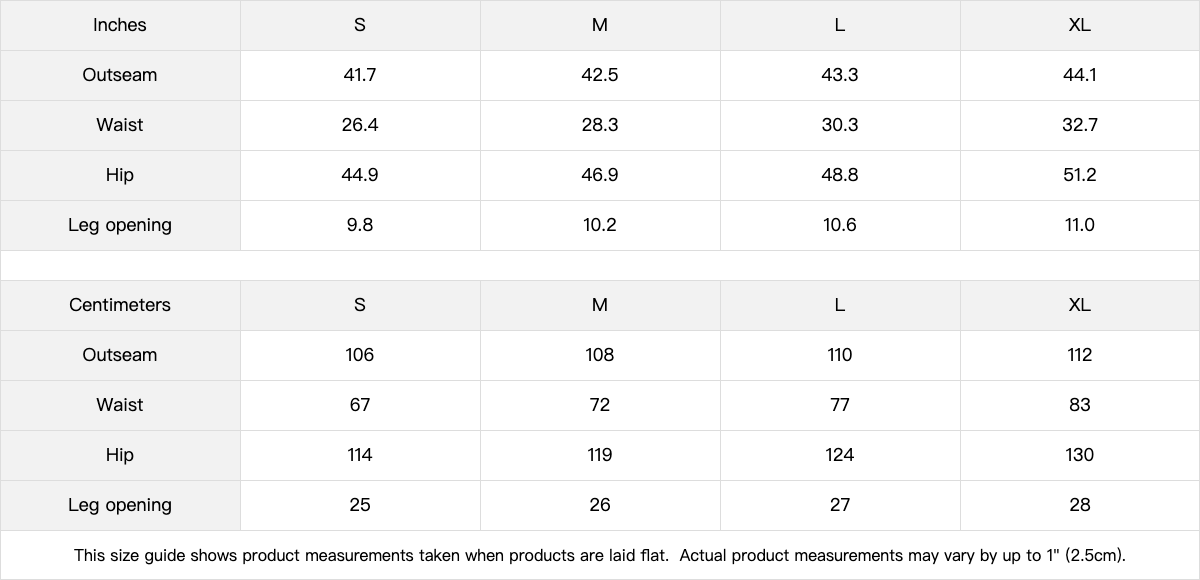Click the 28.3 waist value
This screenshot has width=1200, height=580.
click(x=600, y=125)
